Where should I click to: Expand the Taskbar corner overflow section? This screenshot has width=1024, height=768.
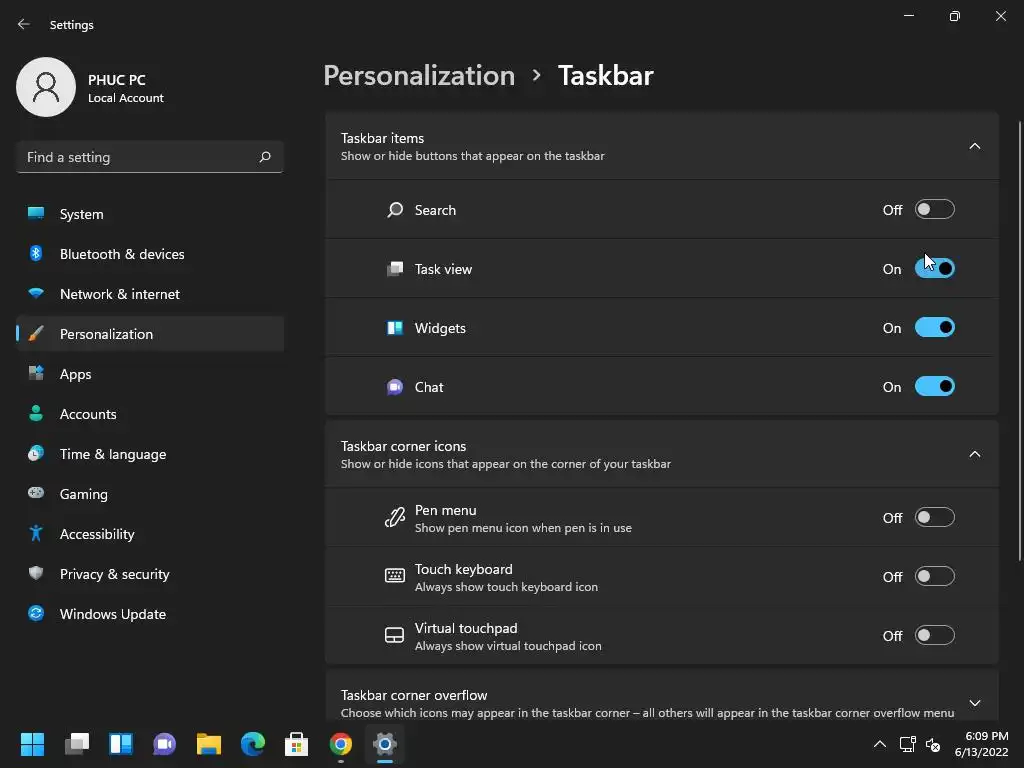pos(975,703)
